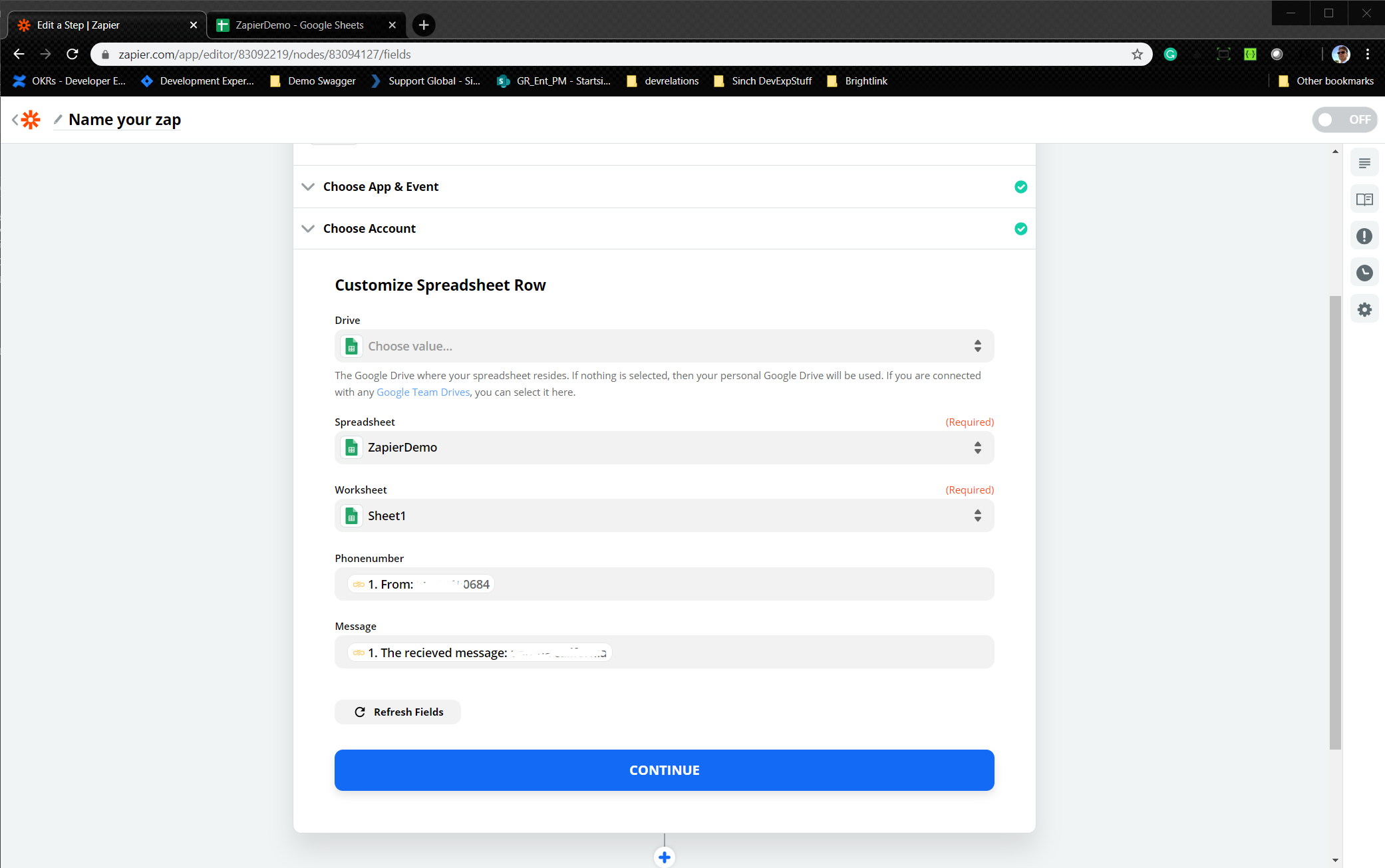Viewport: 1385px width, 868px height.
Task: Click the screenshot extension icon
Action: [1223, 55]
